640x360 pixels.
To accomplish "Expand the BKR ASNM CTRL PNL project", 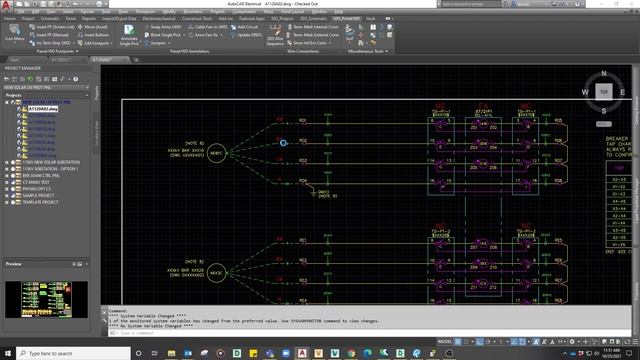I will [7, 176].
